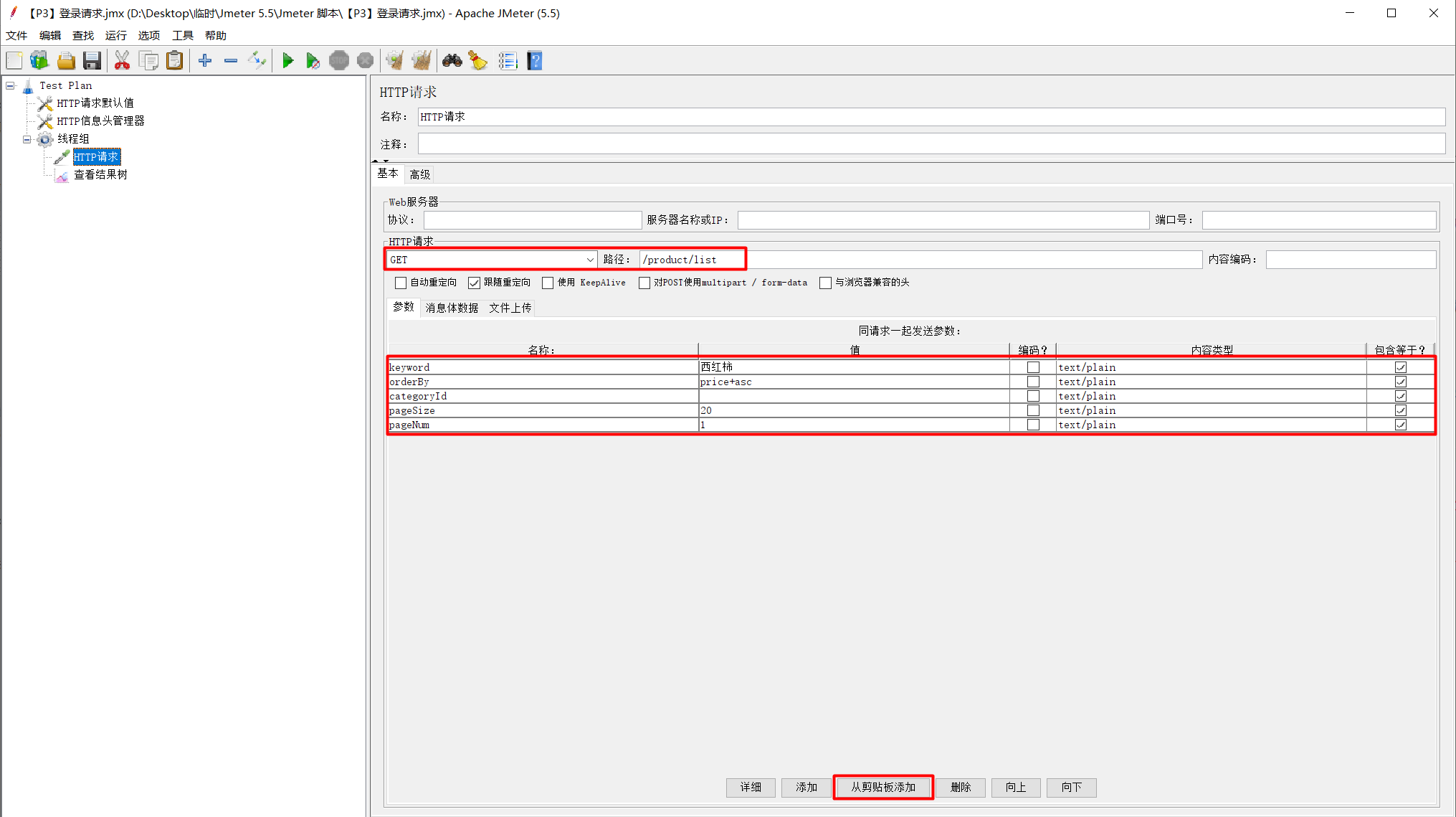Image resolution: width=1456 pixels, height=817 pixels.
Task: Click the 端口号 input field
Action: [x=1319, y=220]
